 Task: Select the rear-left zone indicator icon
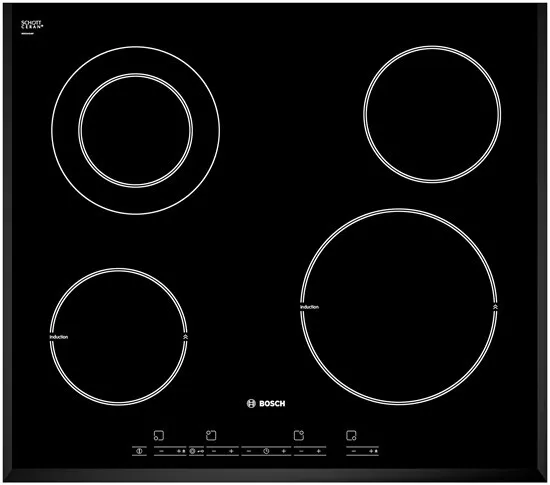pos(211,435)
